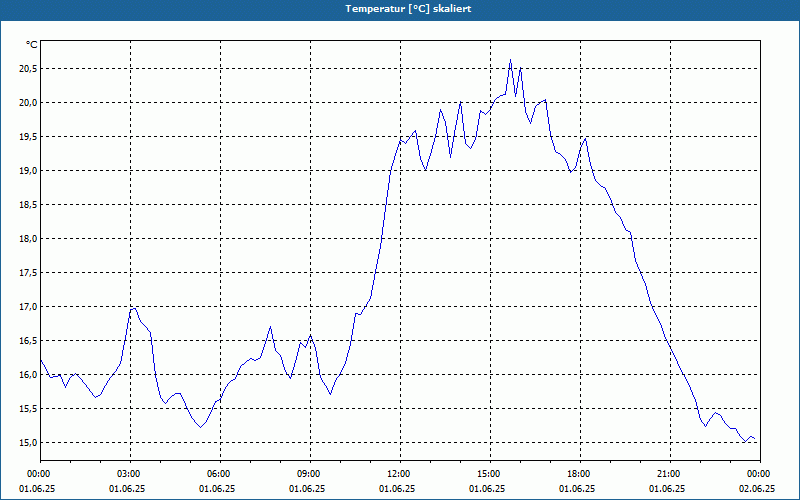Image resolution: width=800 pixels, height=500 pixels.
Task: Select the 15,0 y-axis value
Action: [x=28, y=443]
